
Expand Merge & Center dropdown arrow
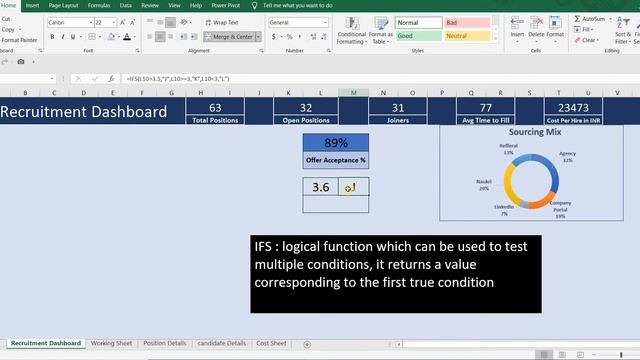258,37
